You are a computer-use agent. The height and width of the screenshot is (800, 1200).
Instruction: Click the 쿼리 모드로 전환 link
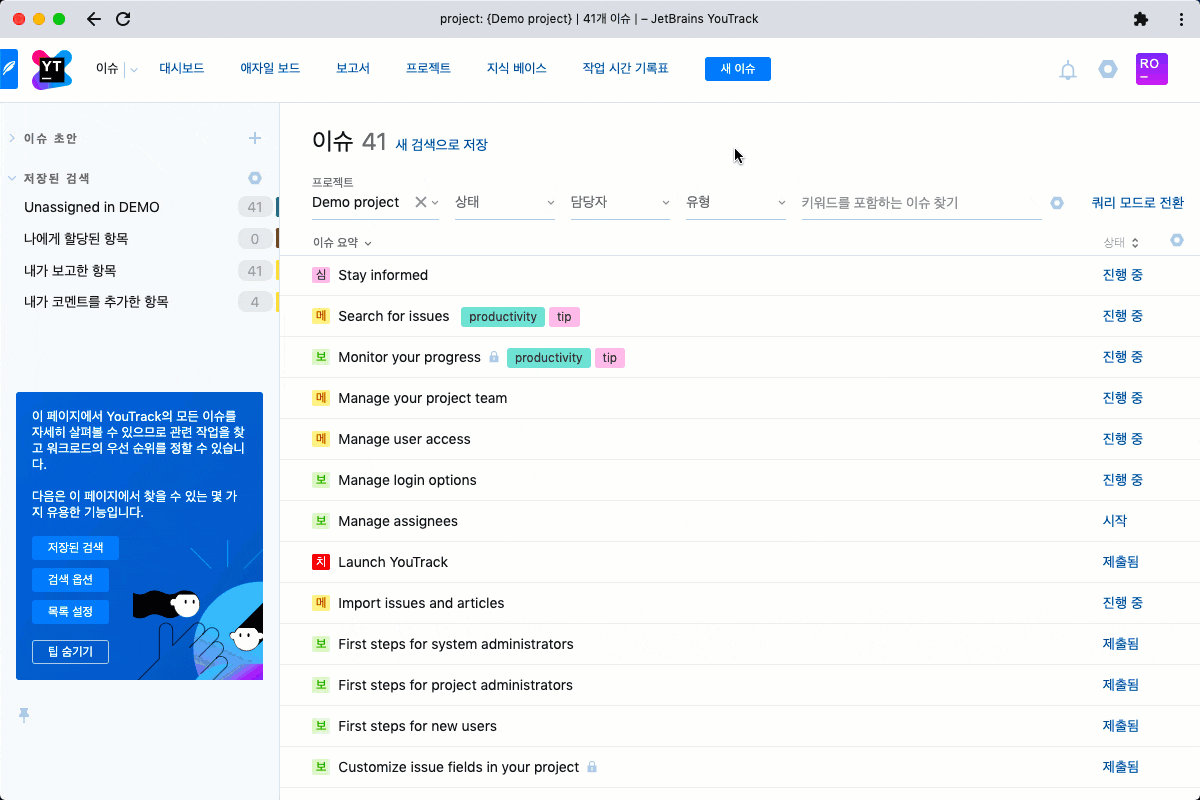coord(1137,203)
